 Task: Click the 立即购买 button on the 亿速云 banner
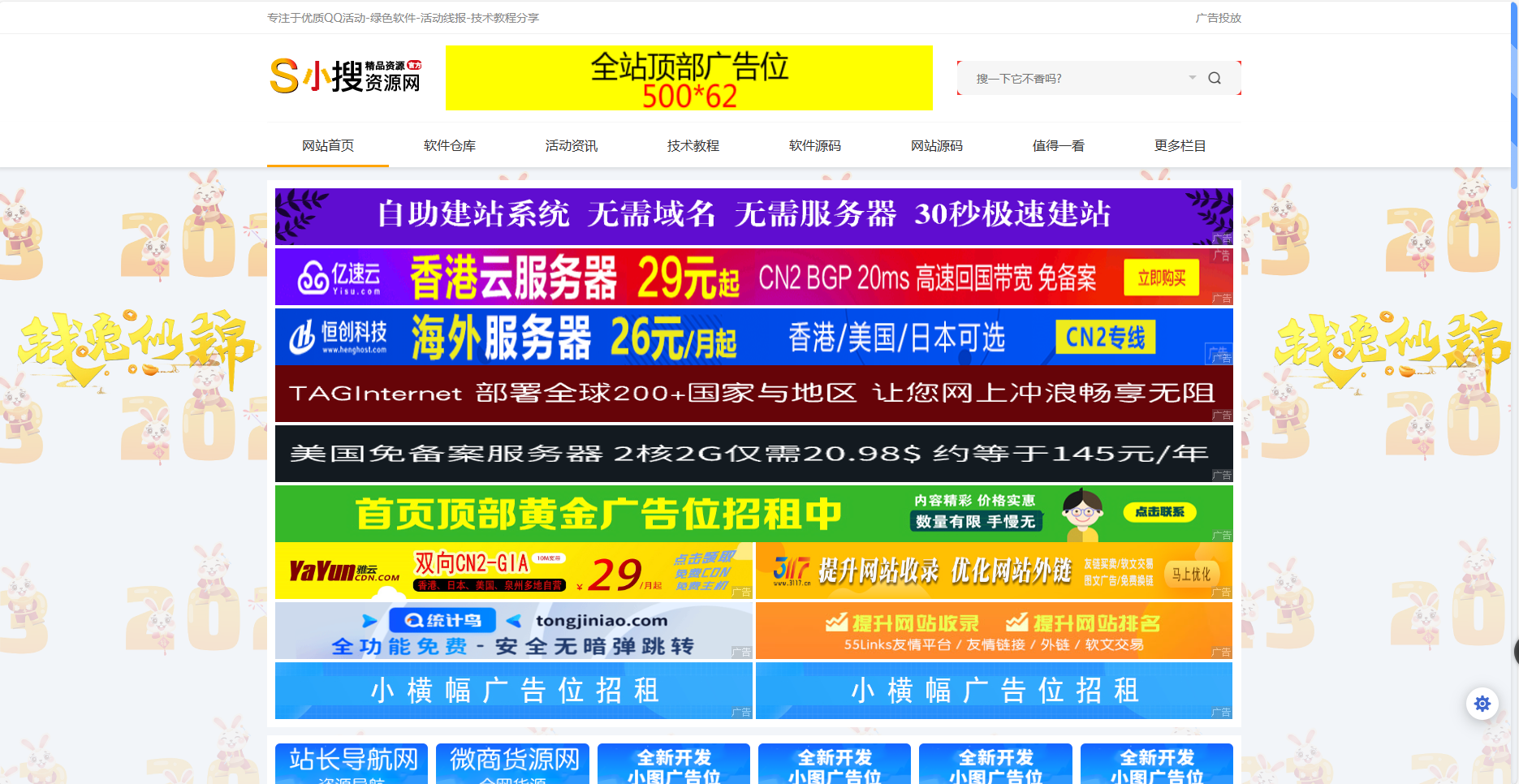tap(1161, 277)
